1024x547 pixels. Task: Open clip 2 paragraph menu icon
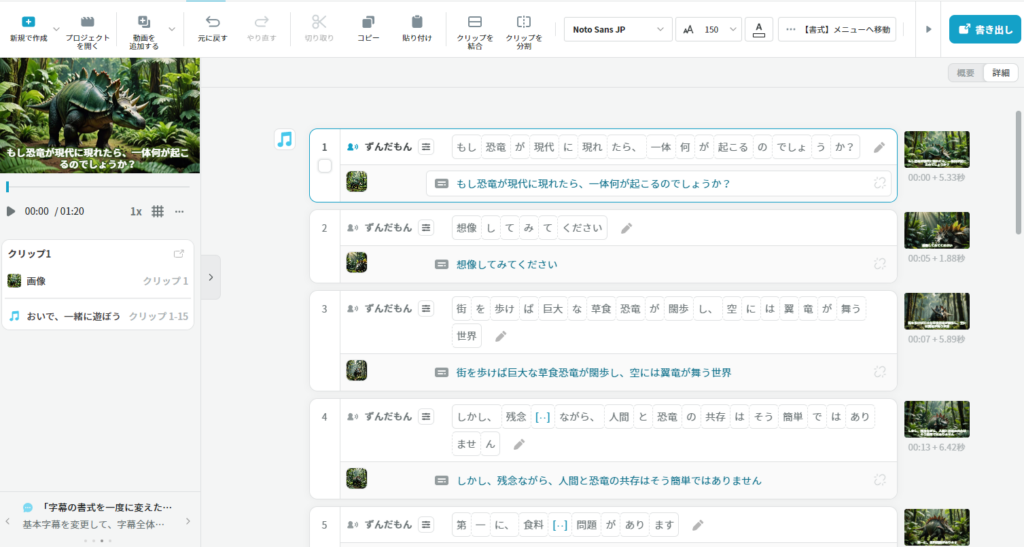(426, 228)
